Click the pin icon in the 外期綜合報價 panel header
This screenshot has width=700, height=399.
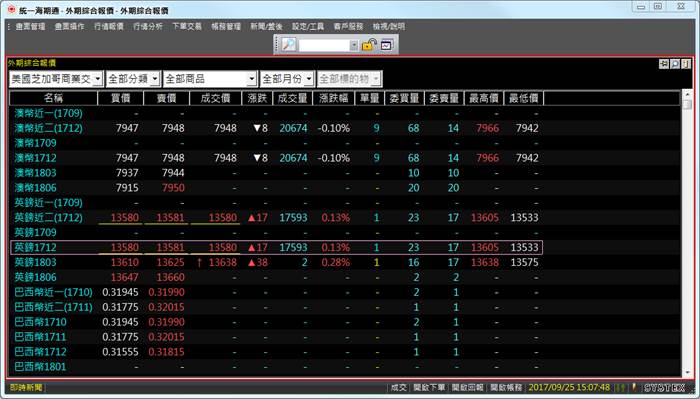[664, 64]
